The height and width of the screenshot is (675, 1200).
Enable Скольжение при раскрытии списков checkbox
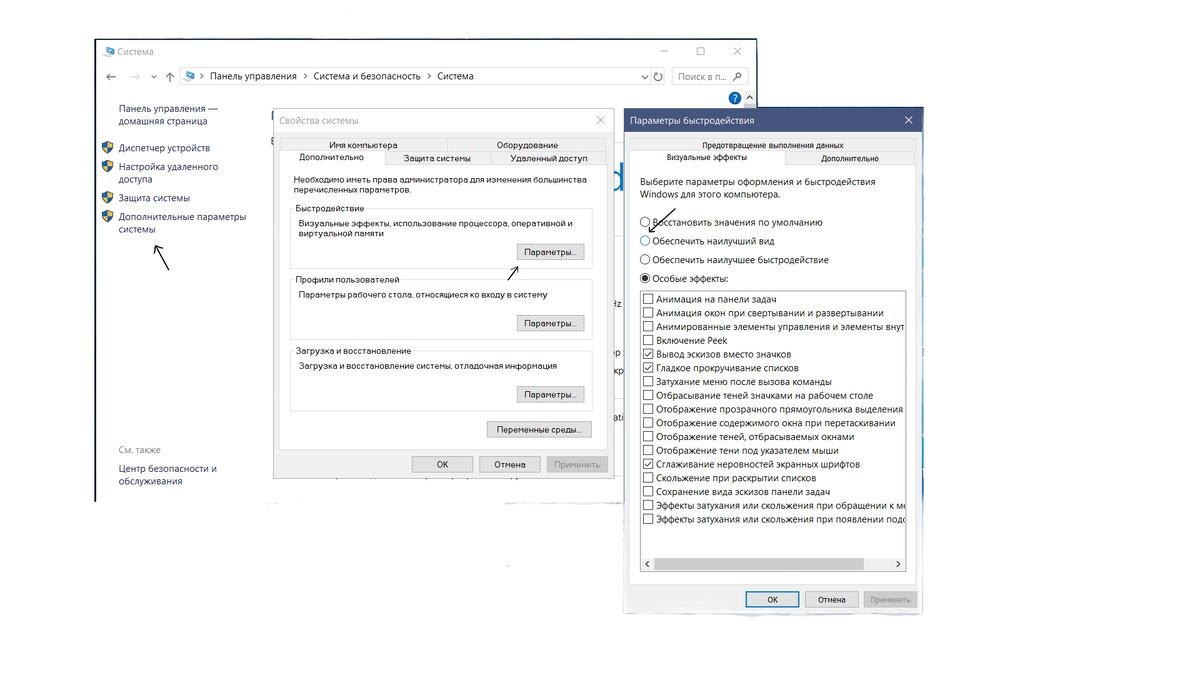click(649, 478)
